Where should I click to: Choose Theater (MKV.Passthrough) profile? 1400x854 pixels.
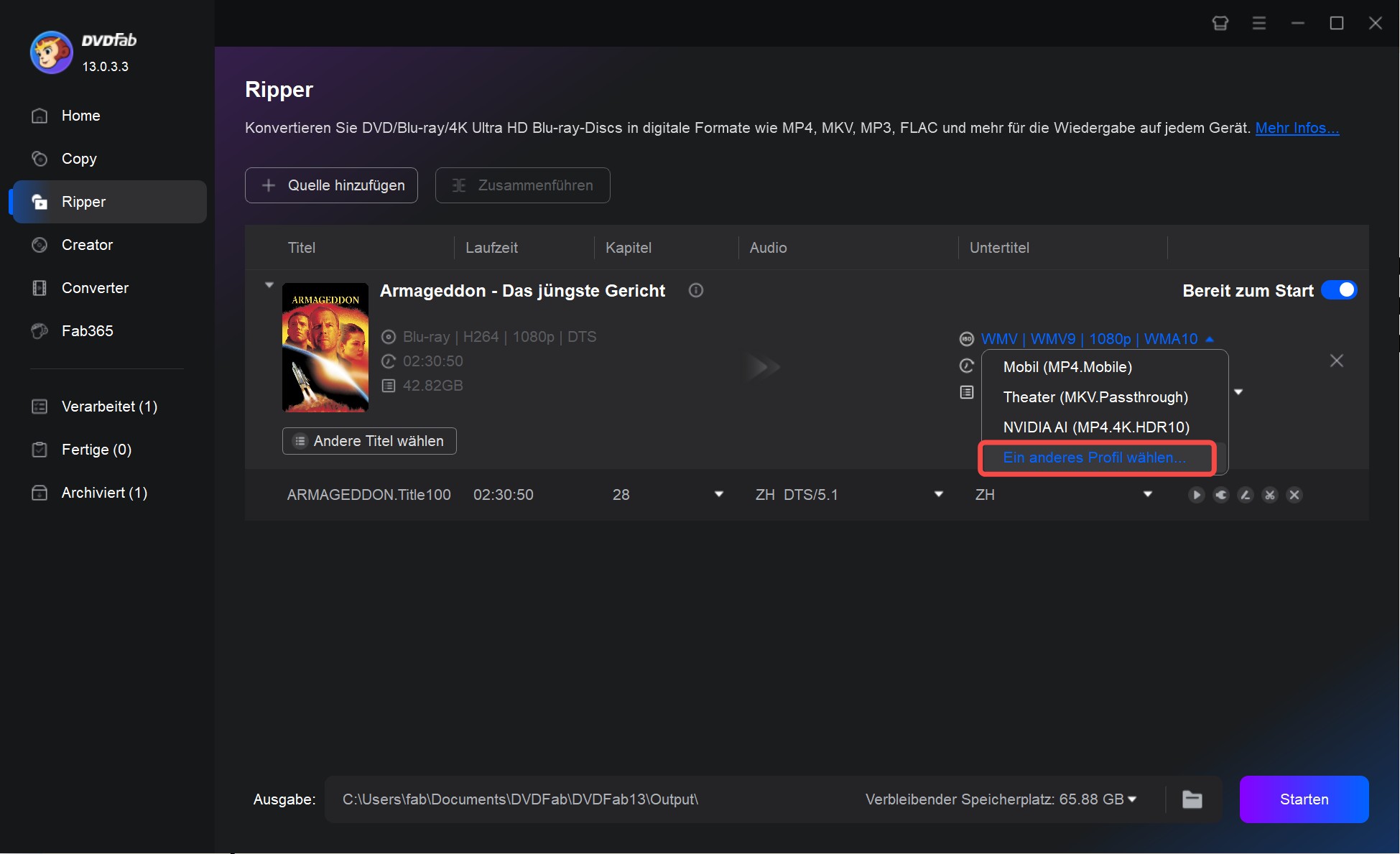pyautogui.click(x=1104, y=397)
